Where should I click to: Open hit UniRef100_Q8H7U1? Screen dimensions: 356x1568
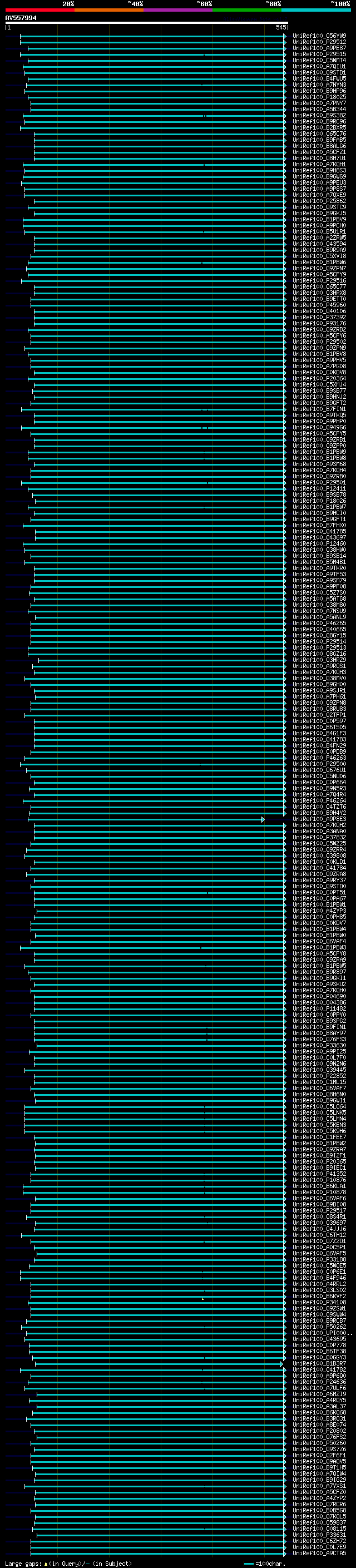tap(319, 159)
